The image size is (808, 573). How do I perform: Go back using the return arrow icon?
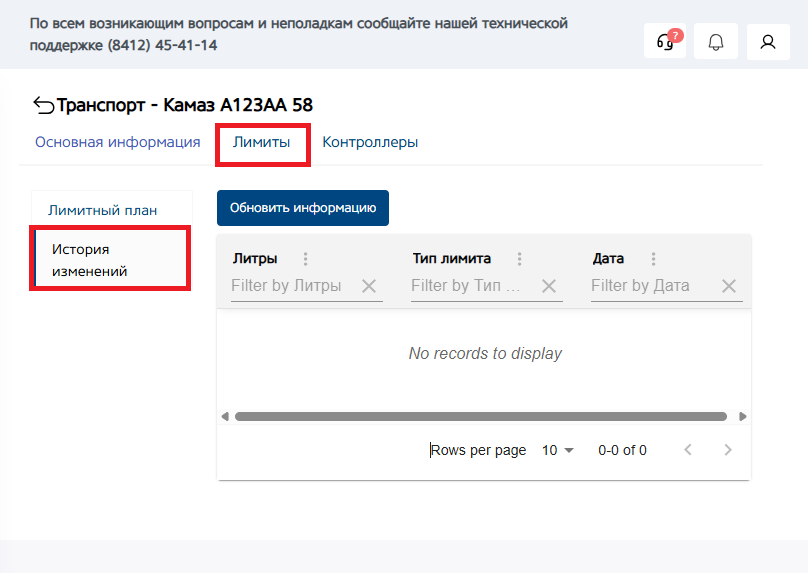(x=43, y=105)
